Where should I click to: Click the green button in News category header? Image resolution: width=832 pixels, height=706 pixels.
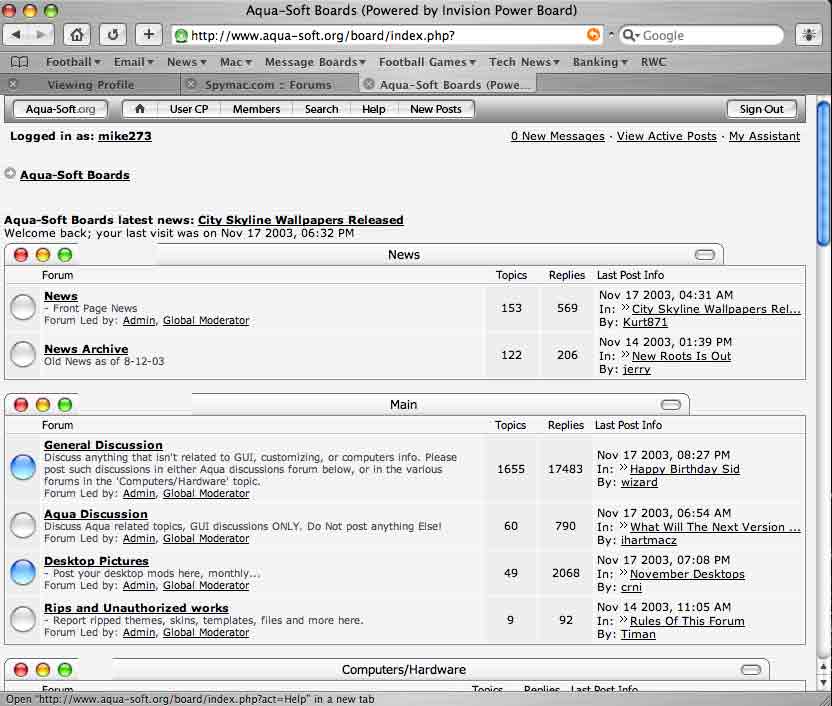65,255
